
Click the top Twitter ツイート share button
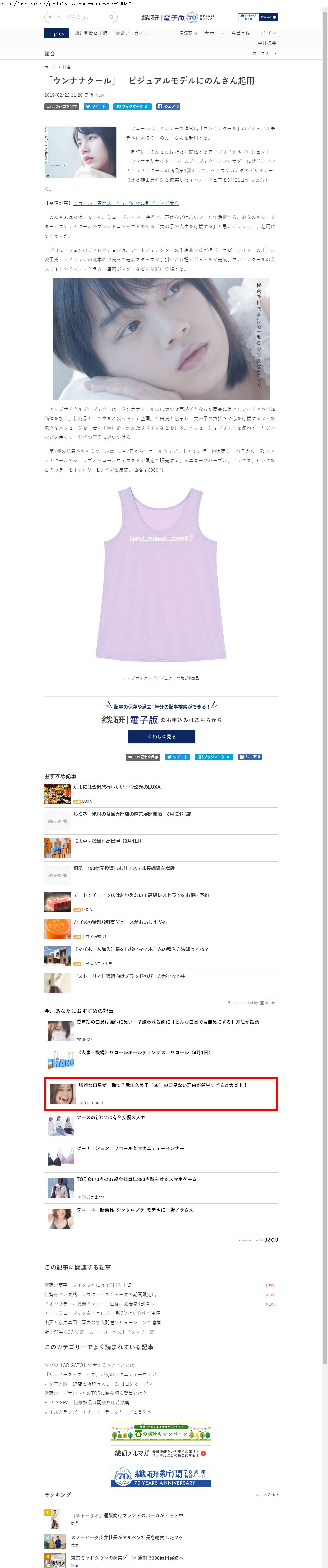click(x=96, y=107)
